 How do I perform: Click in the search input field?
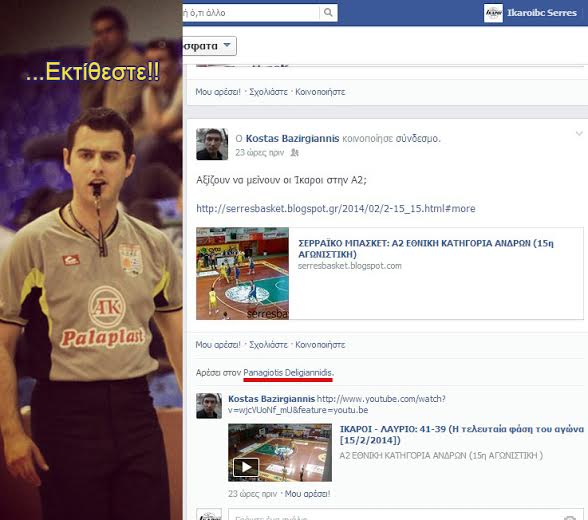coord(250,13)
